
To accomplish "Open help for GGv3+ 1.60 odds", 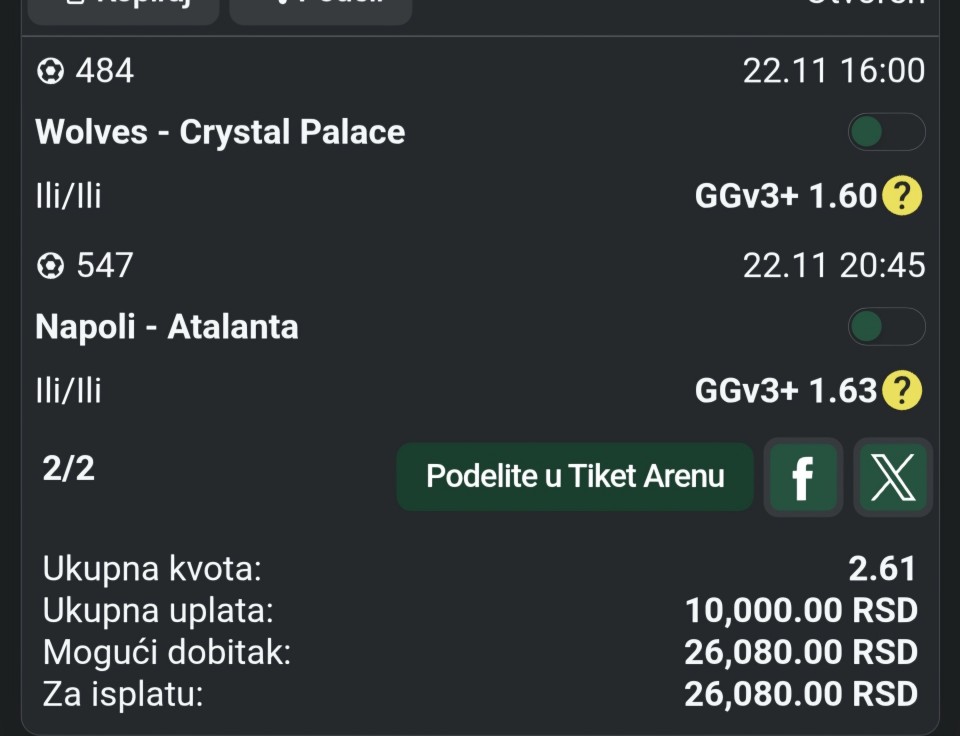I will pyautogui.click(x=901, y=196).
